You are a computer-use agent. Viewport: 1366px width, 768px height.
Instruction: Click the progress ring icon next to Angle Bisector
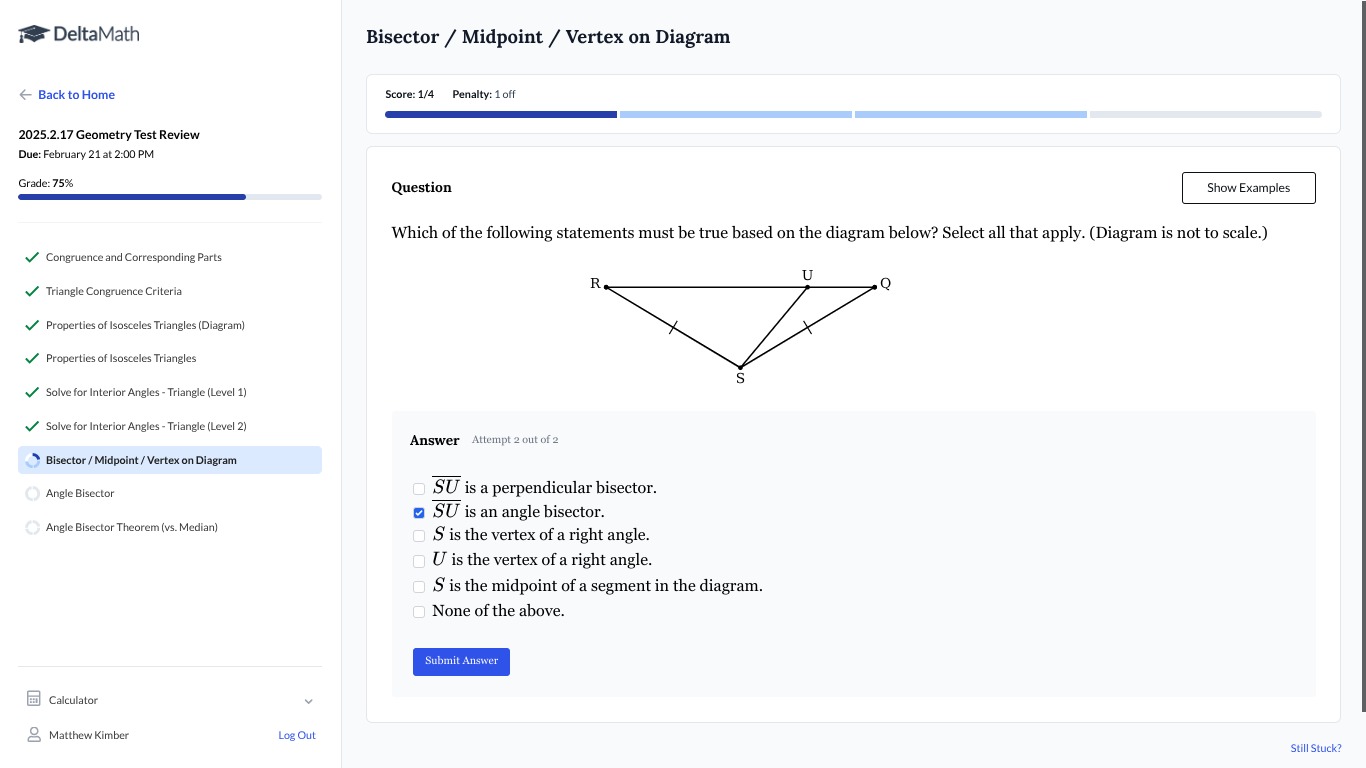click(32, 493)
